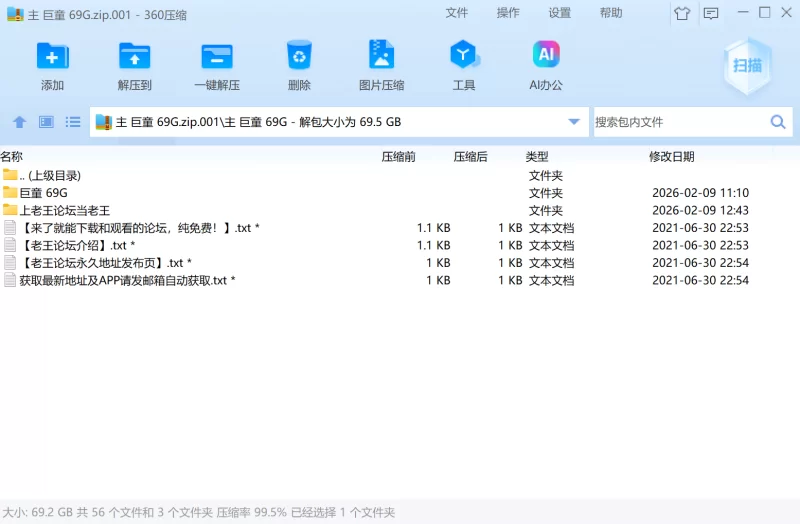Click the magnifier search icon

[x=778, y=122]
